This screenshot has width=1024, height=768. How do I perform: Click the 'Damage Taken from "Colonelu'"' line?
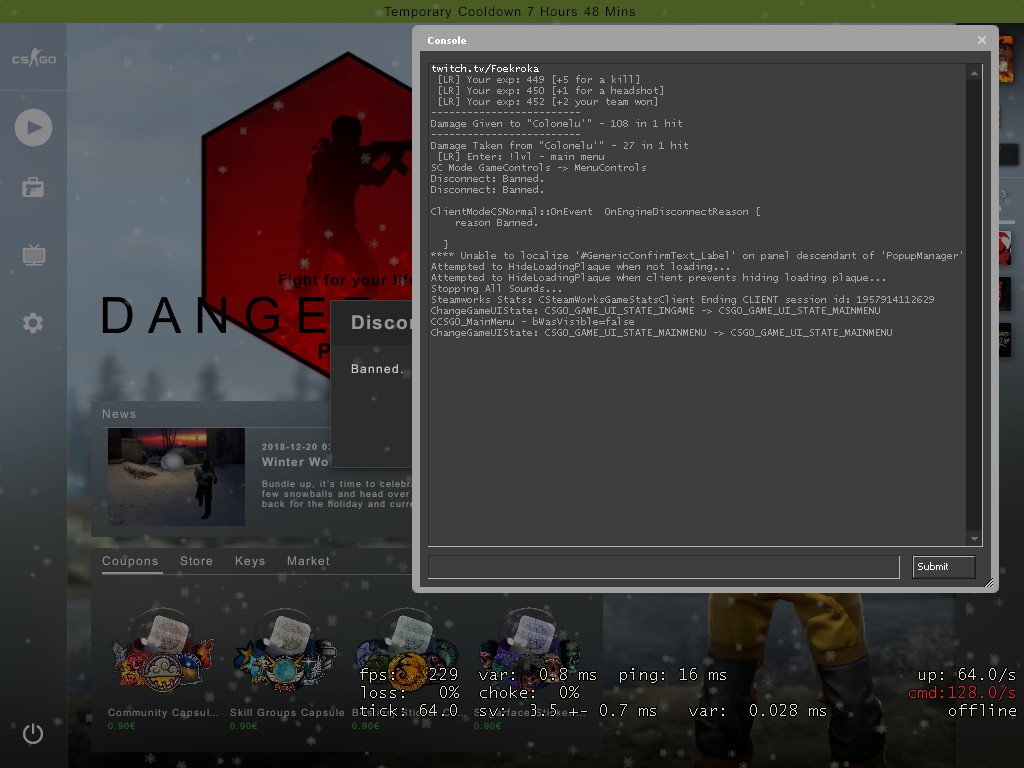click(559, 146)
